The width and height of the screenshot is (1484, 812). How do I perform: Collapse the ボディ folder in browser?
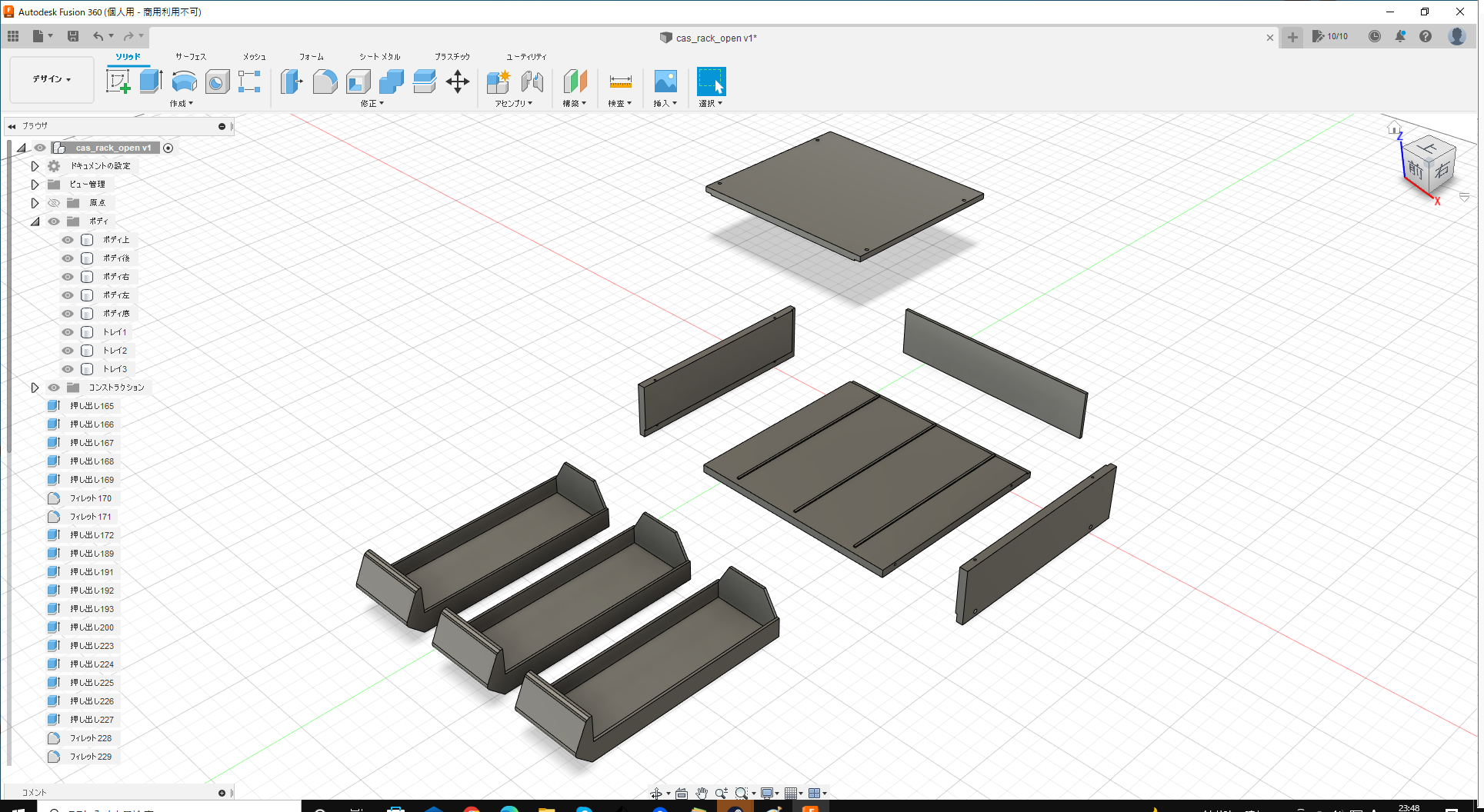pos(35,221)
